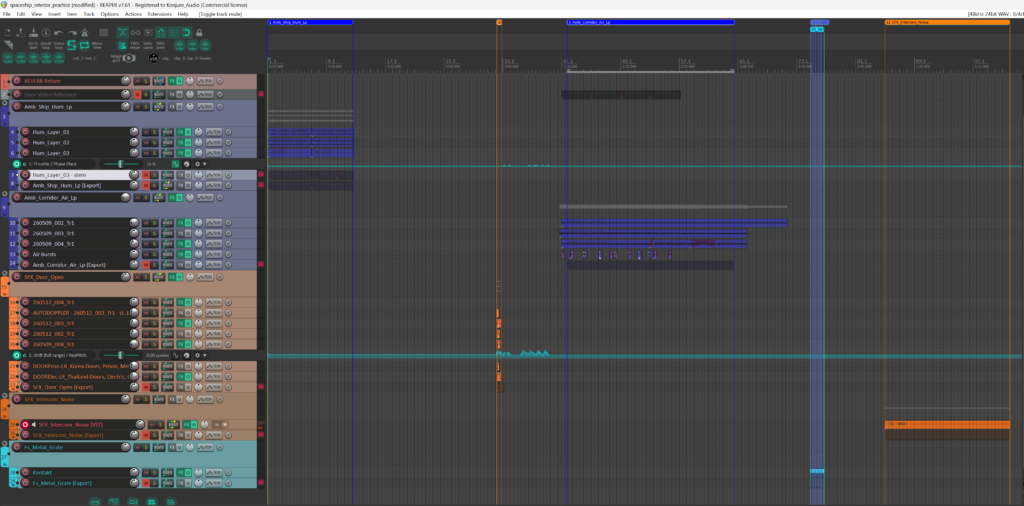The height and width of the screenshot is (506, 1024).
Task: Mute the Fs_Metal_Grate folder track
Action: pos(137,447)
